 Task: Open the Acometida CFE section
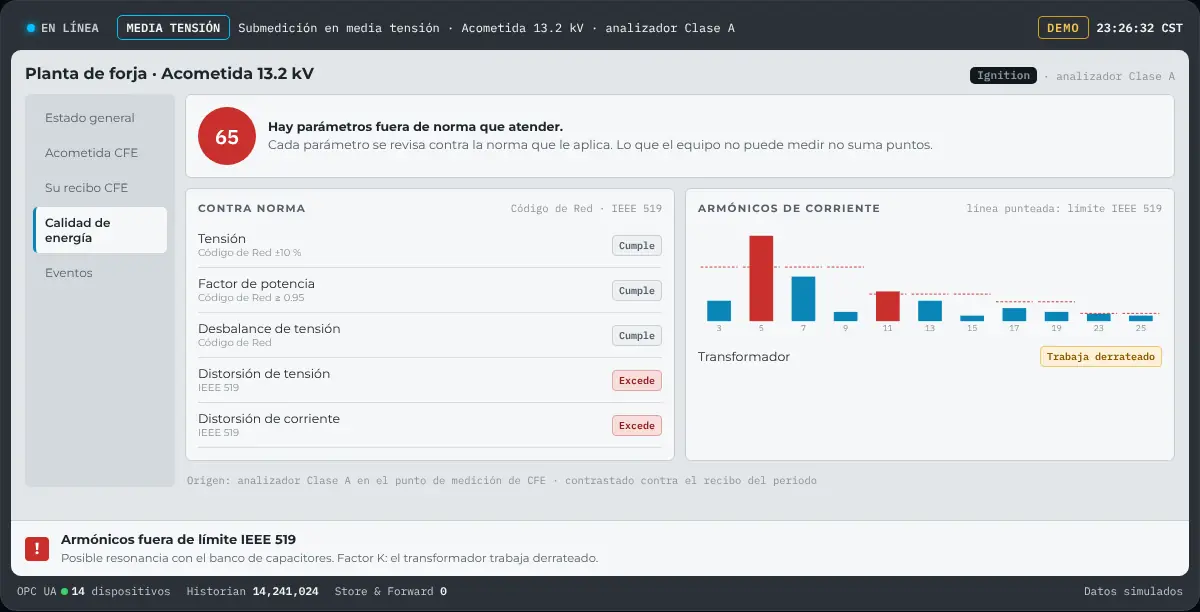100,153
